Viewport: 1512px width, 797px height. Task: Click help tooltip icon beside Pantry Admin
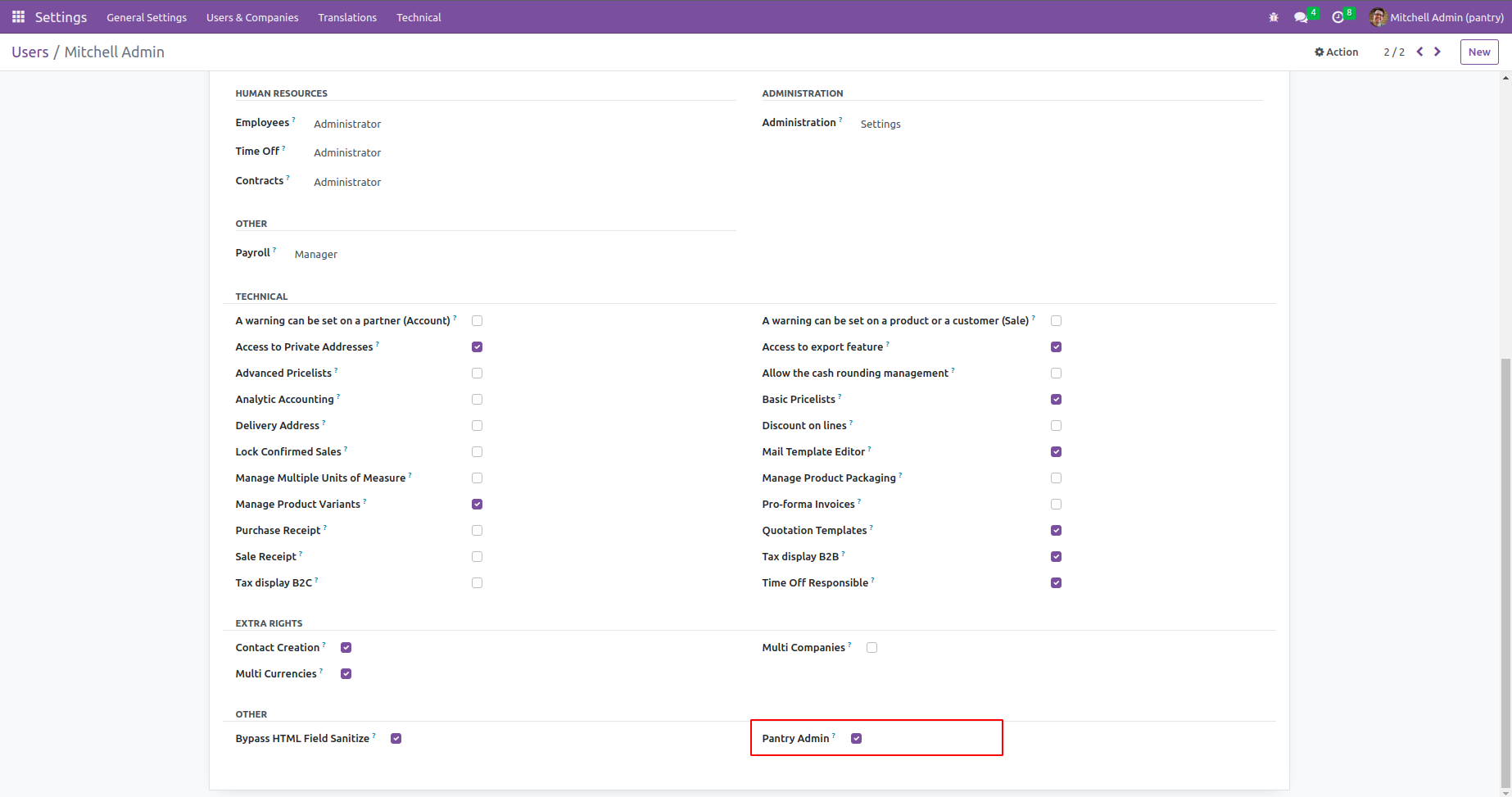pos(834,736)
